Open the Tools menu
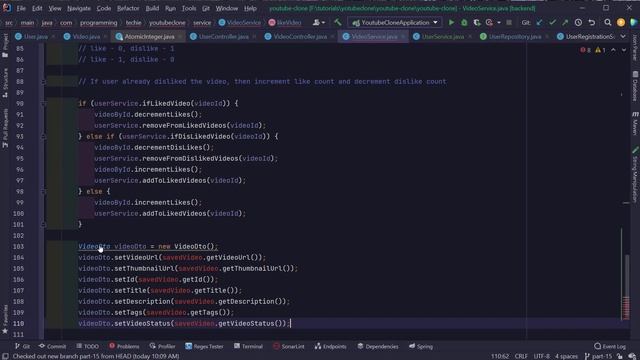The height and width of the screenshot is (360, 640). click(x=189, y=8)
